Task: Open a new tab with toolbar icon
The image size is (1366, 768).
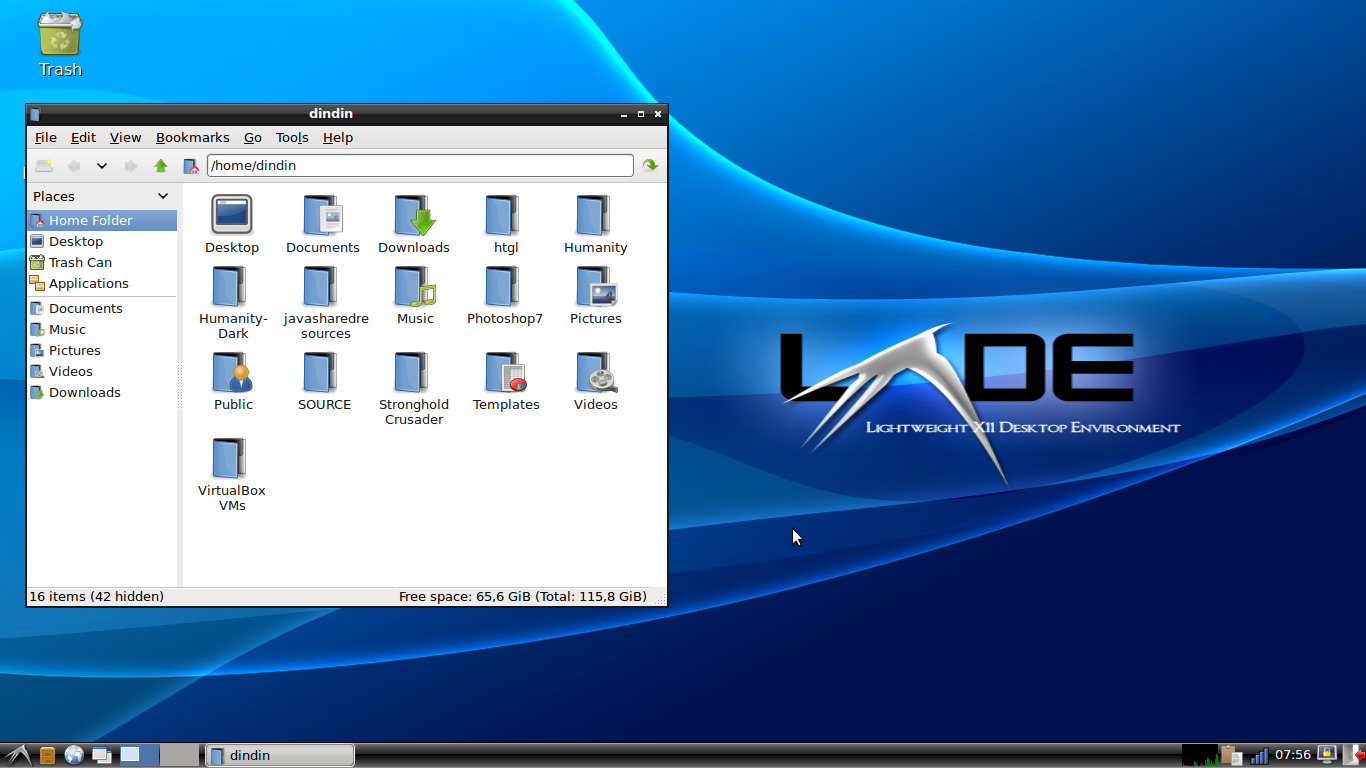Action: click(x=44, y=166)
